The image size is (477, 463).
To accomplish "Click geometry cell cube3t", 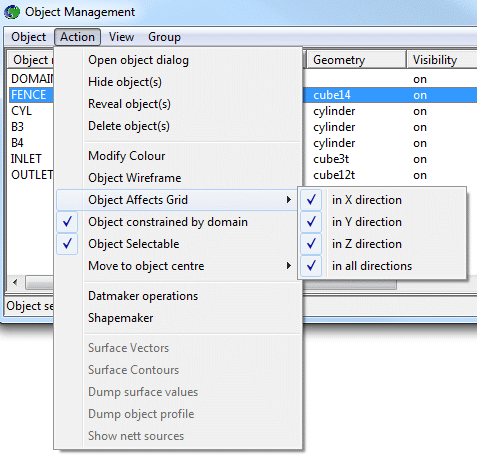I will coord(331,159).
